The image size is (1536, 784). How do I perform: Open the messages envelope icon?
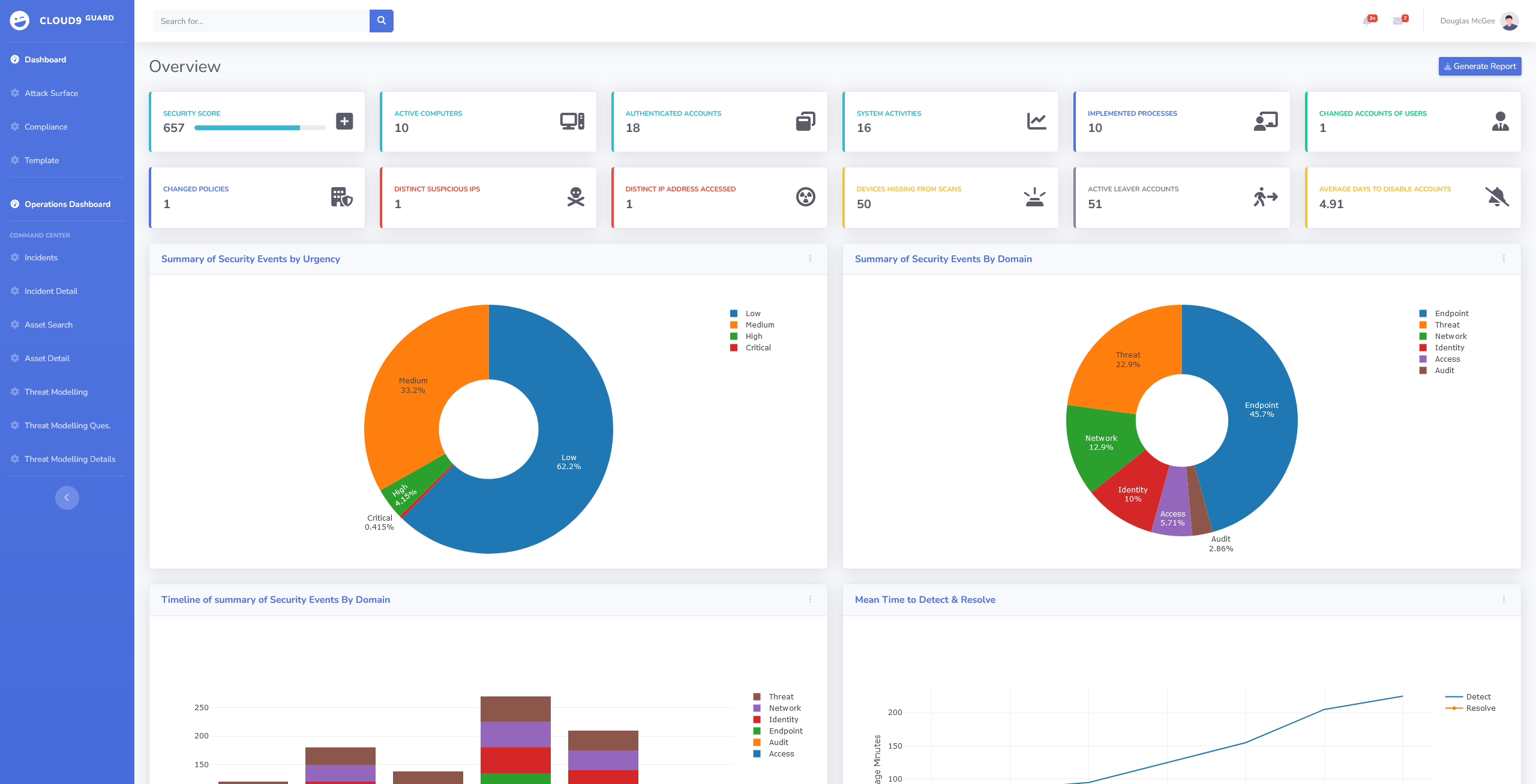tap(1398, 21)
